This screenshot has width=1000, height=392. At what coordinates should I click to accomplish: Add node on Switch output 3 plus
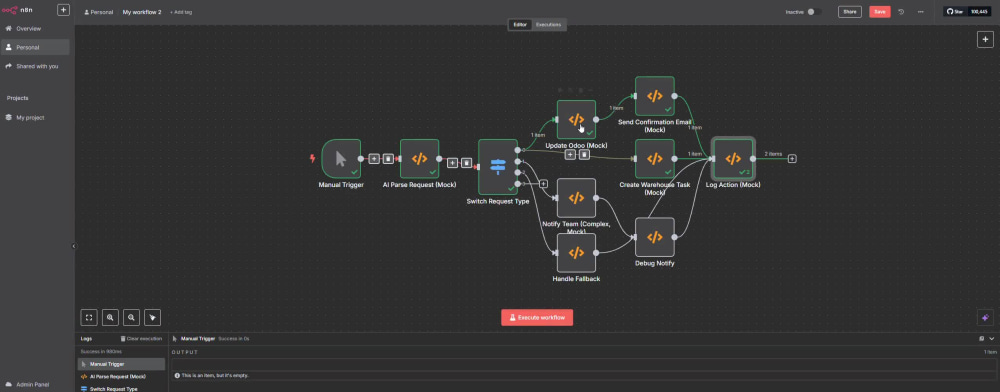[x=543, y=184]
